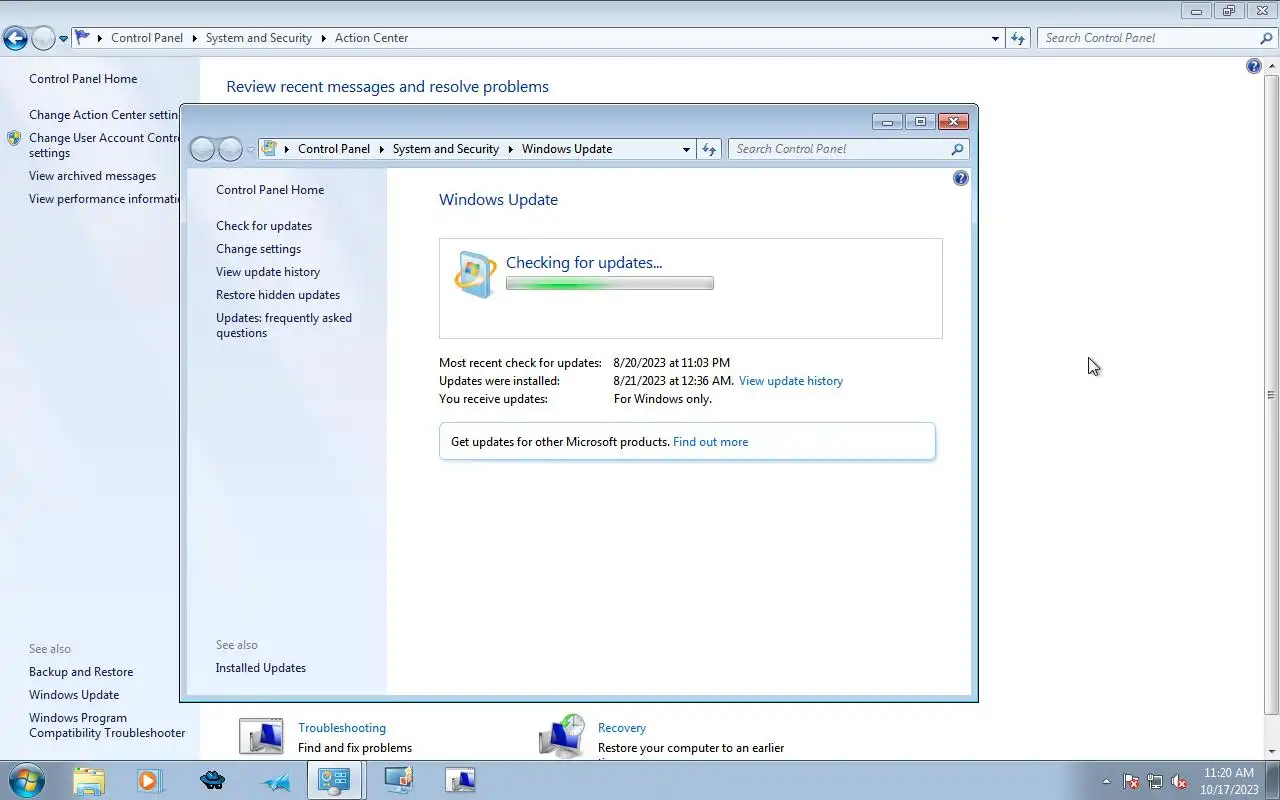Click Control Panel in the Windows Update breadcrumb
The width and height of the screenshot is (1280, 800).
coord(334,149)
